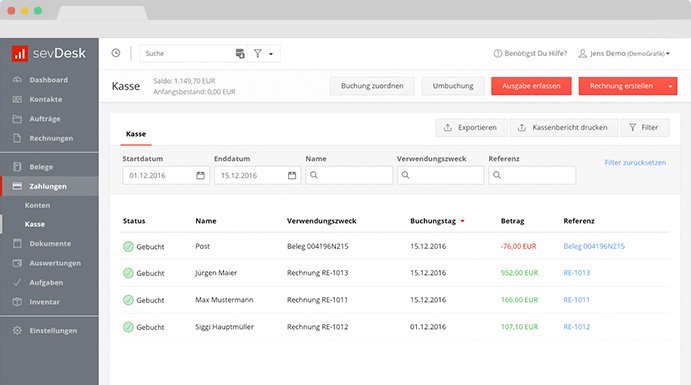The width and height of the screenshot is (691, 385).
Task: Open the Beleg 004196N215 reference link
Action: pos(594,246)
